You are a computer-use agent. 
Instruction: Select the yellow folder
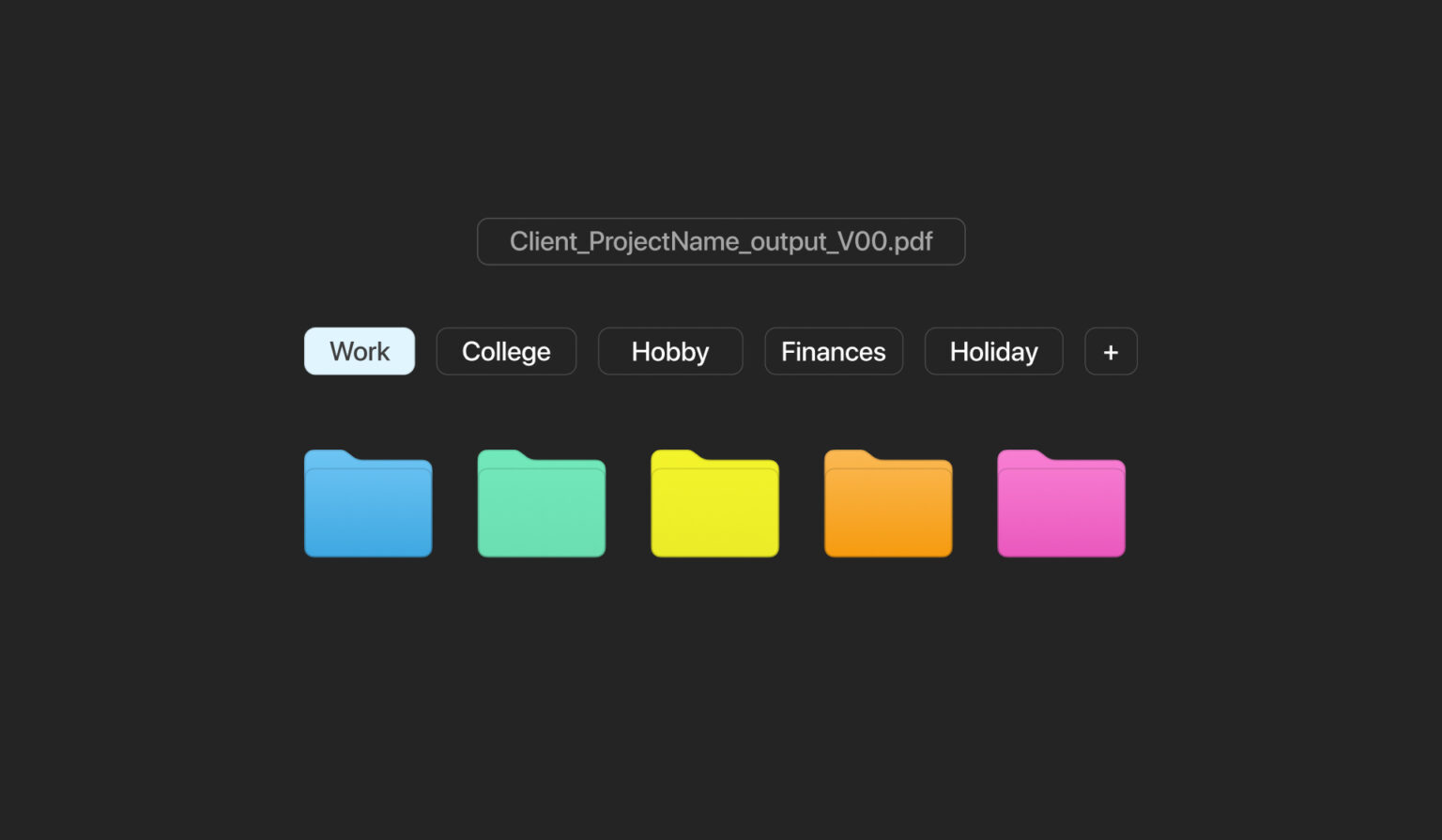pyautogui.click(x=714, y=505)
